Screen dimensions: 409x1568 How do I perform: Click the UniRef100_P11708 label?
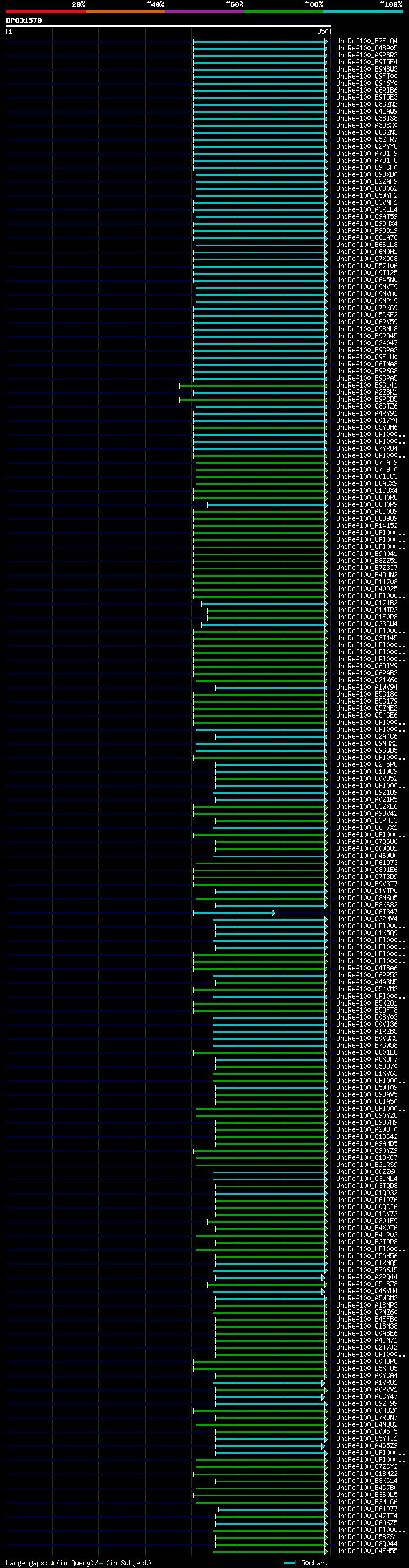coord(367,582)
